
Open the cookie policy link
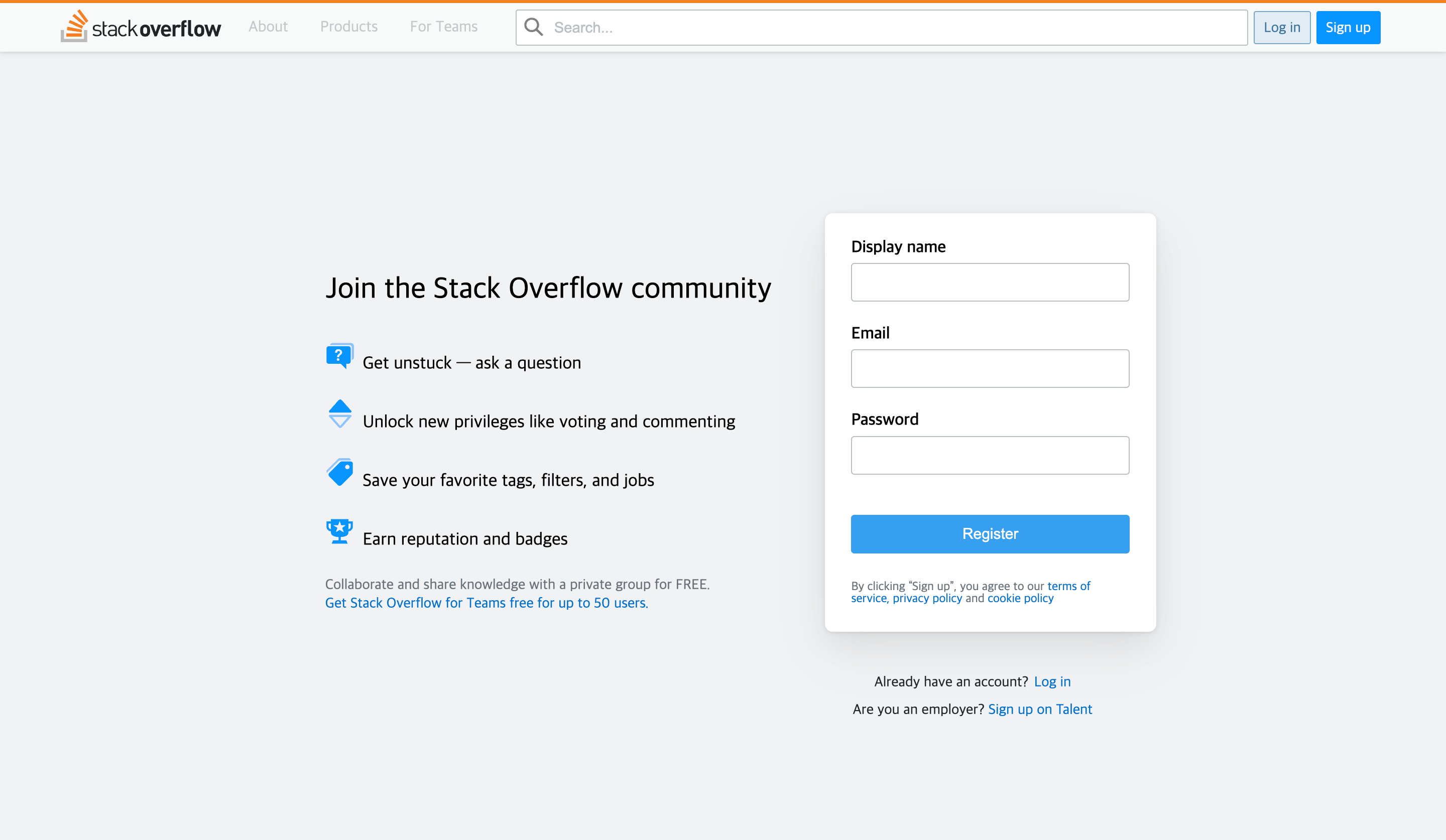pos(1020,598)
